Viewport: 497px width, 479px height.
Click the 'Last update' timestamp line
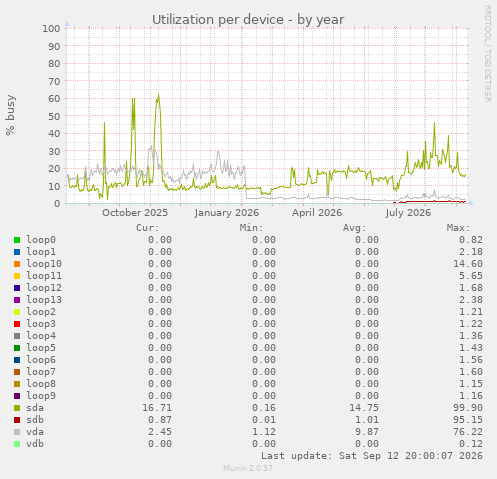point(372,456)
